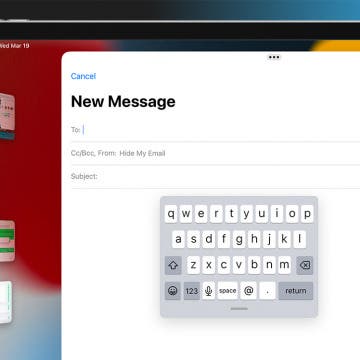Focus the Subject: field
The width and height of the screenshot is (360, 360).
[x=215, y=176]
